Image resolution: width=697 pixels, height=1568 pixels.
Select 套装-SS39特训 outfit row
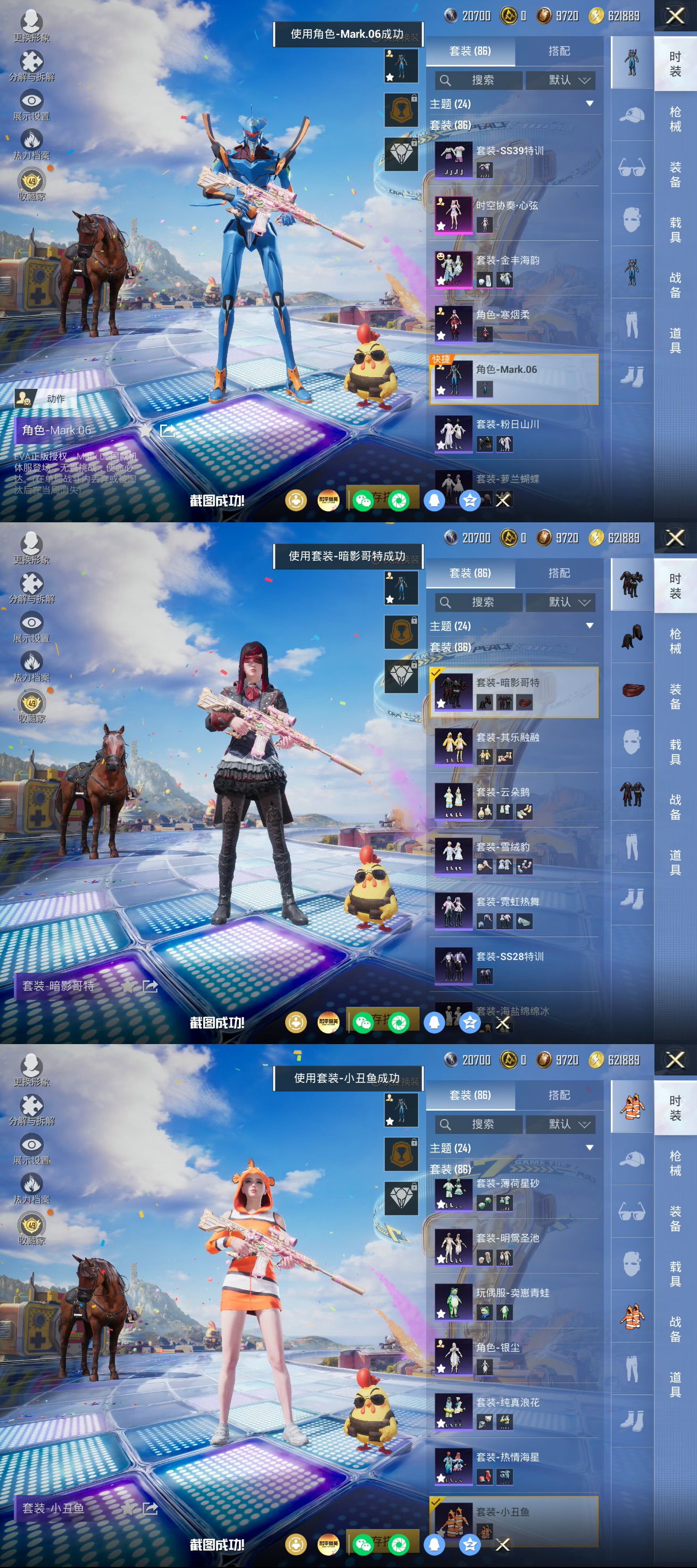(x=514, y=160)
